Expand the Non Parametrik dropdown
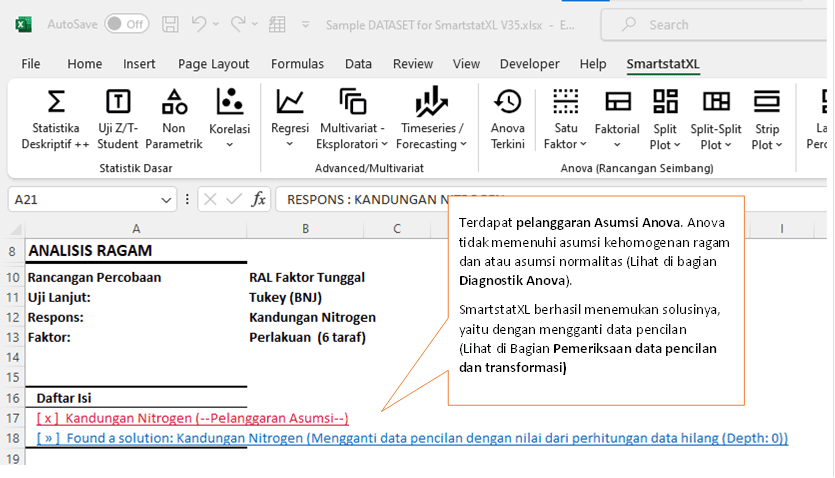Viewport: 835px width, 478px height. (174, 119)
